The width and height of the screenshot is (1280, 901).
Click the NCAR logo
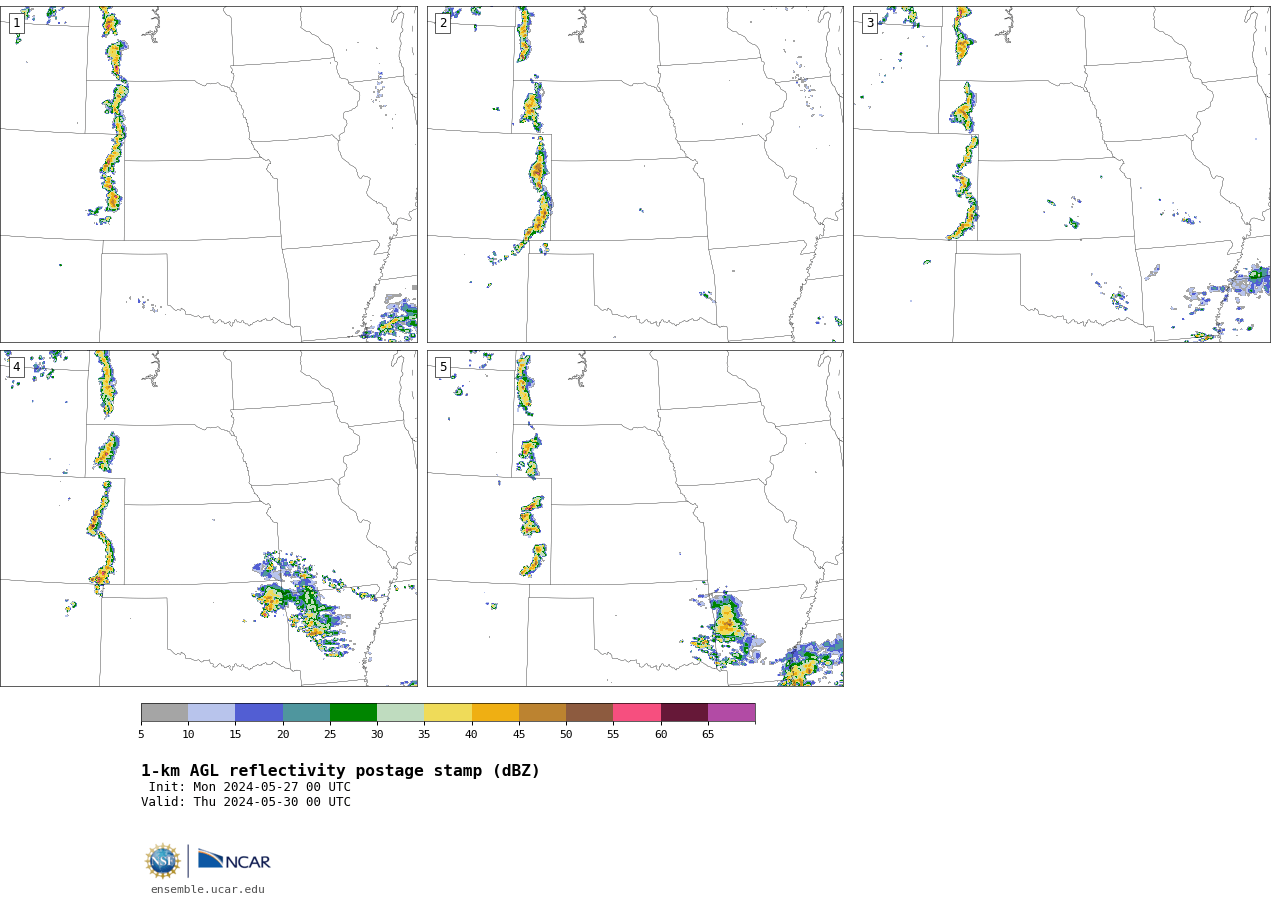click(x=234, y=860)
